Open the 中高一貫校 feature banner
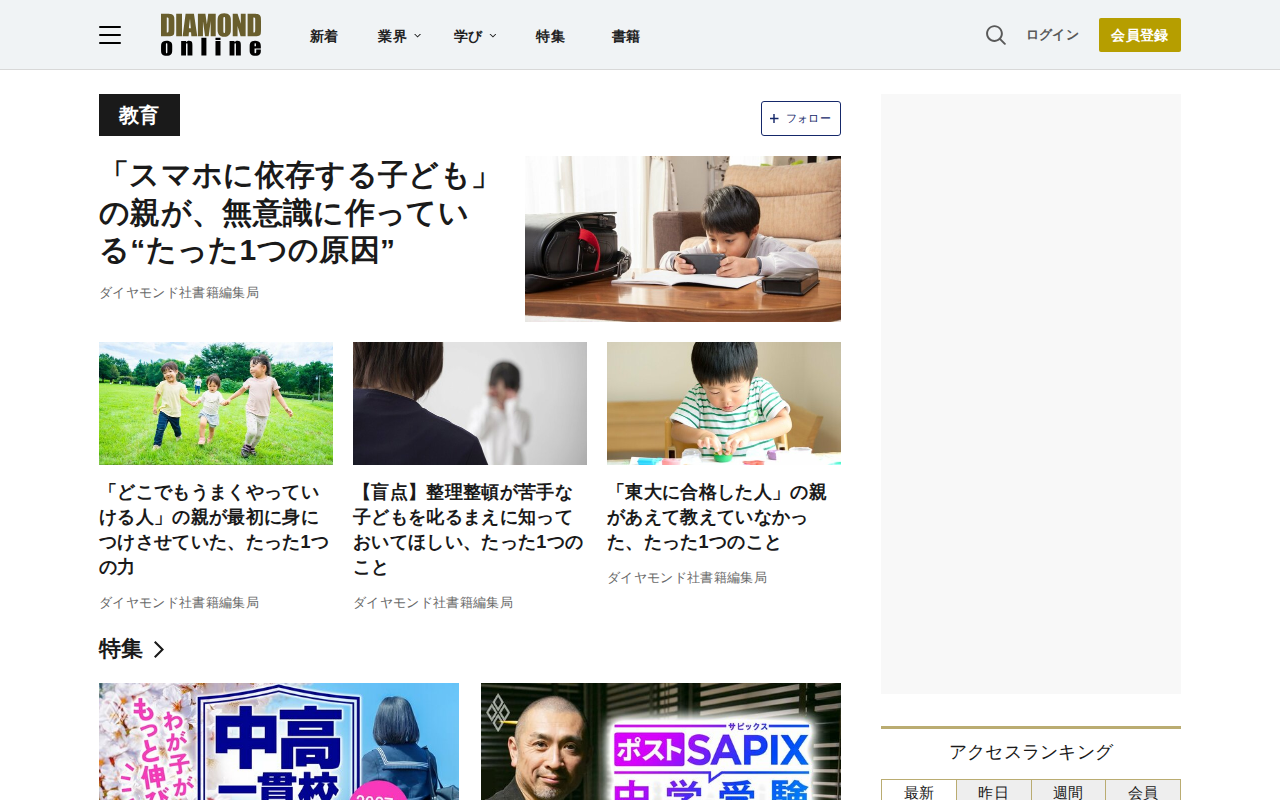Screen dimensions: 1280x800 [279, 741]
